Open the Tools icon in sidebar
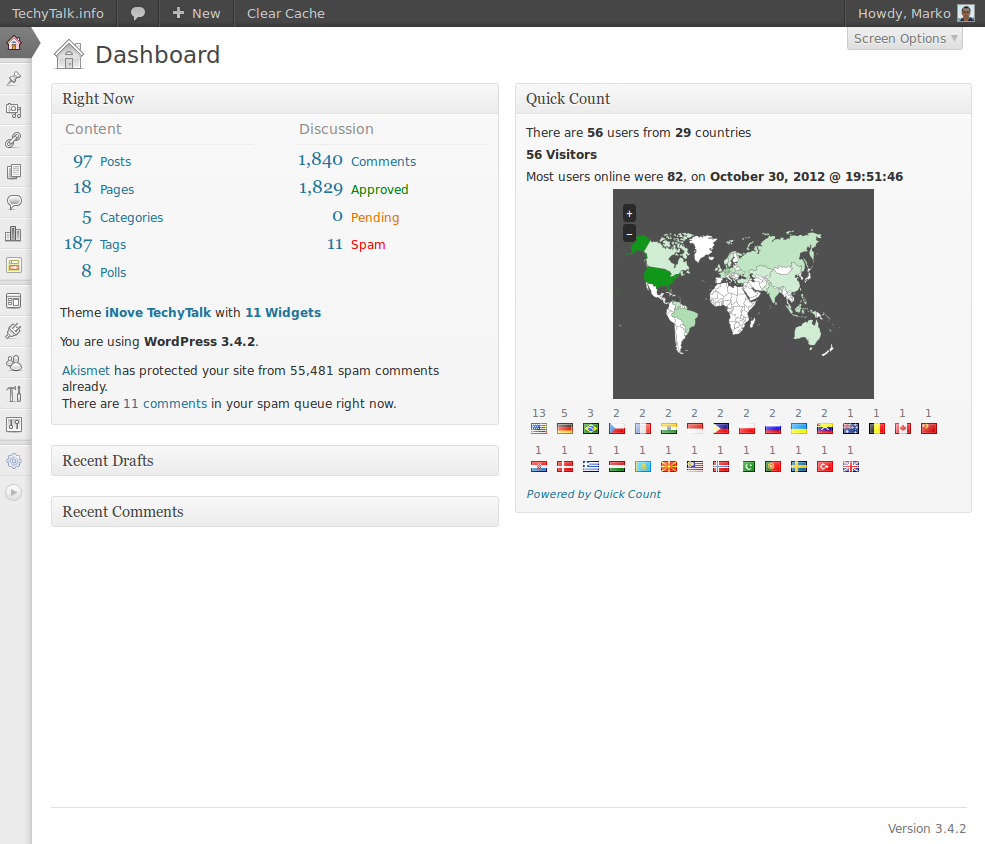Image resolution: width=985 pixels, height=844 pixels. coord(14,393)
